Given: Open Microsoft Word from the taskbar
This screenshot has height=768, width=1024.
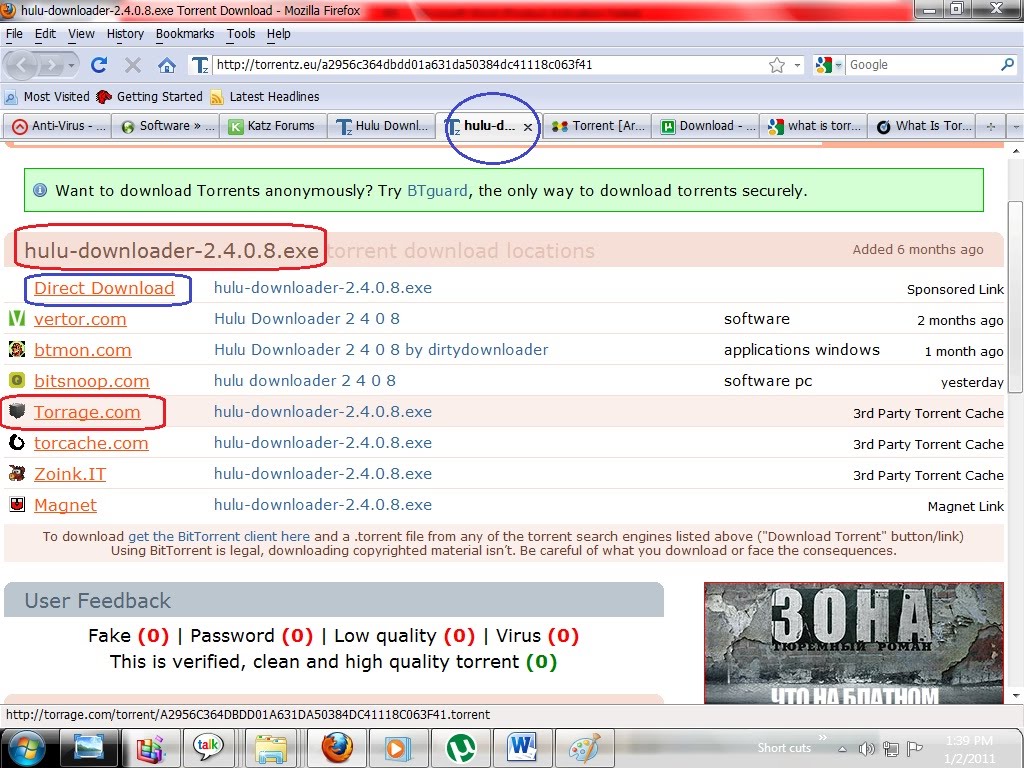Looking at the screenshot, I should 522,748.
